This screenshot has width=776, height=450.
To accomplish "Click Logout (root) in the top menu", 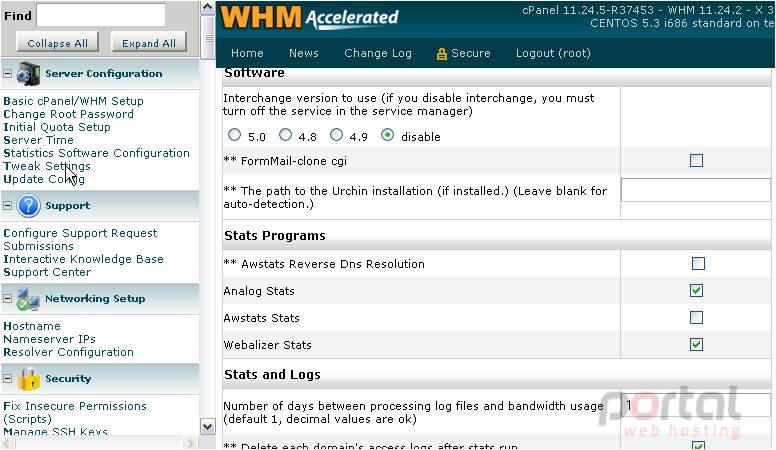I will (553, 53).
